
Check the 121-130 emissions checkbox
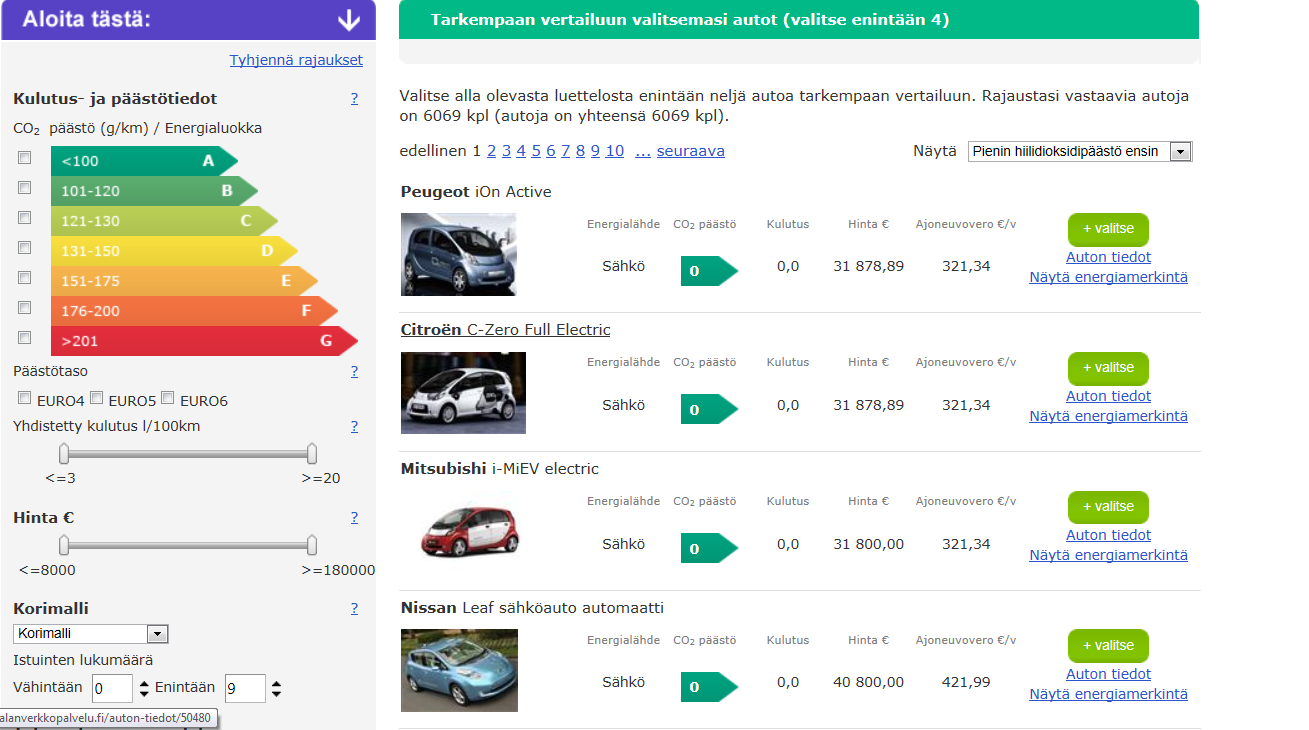[25, 217]
